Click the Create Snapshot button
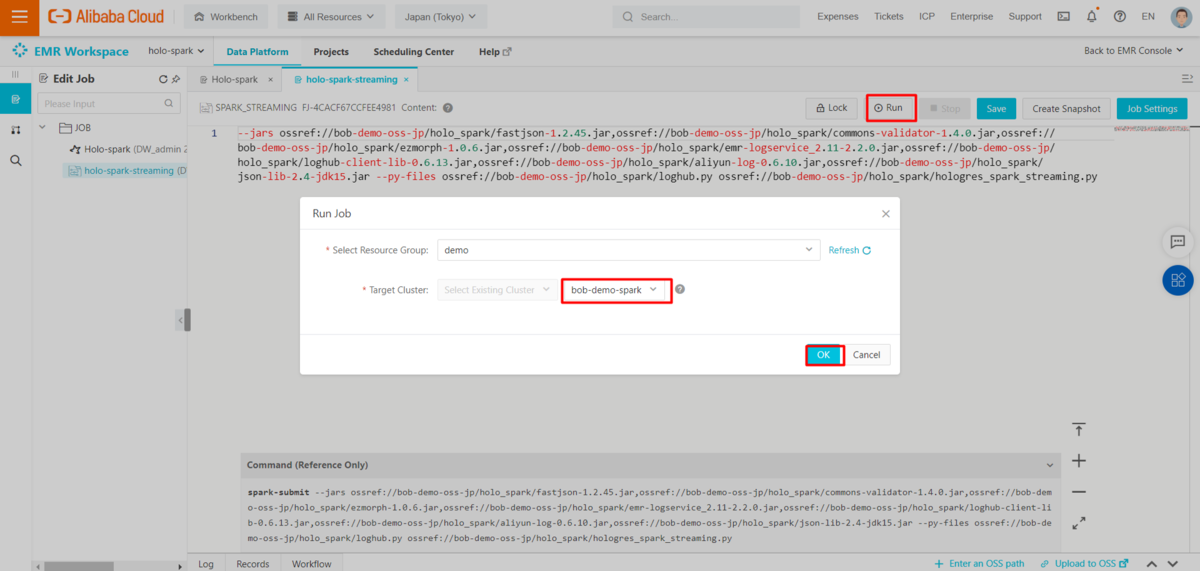1200x571 pixels. (x=1066, y=108)
